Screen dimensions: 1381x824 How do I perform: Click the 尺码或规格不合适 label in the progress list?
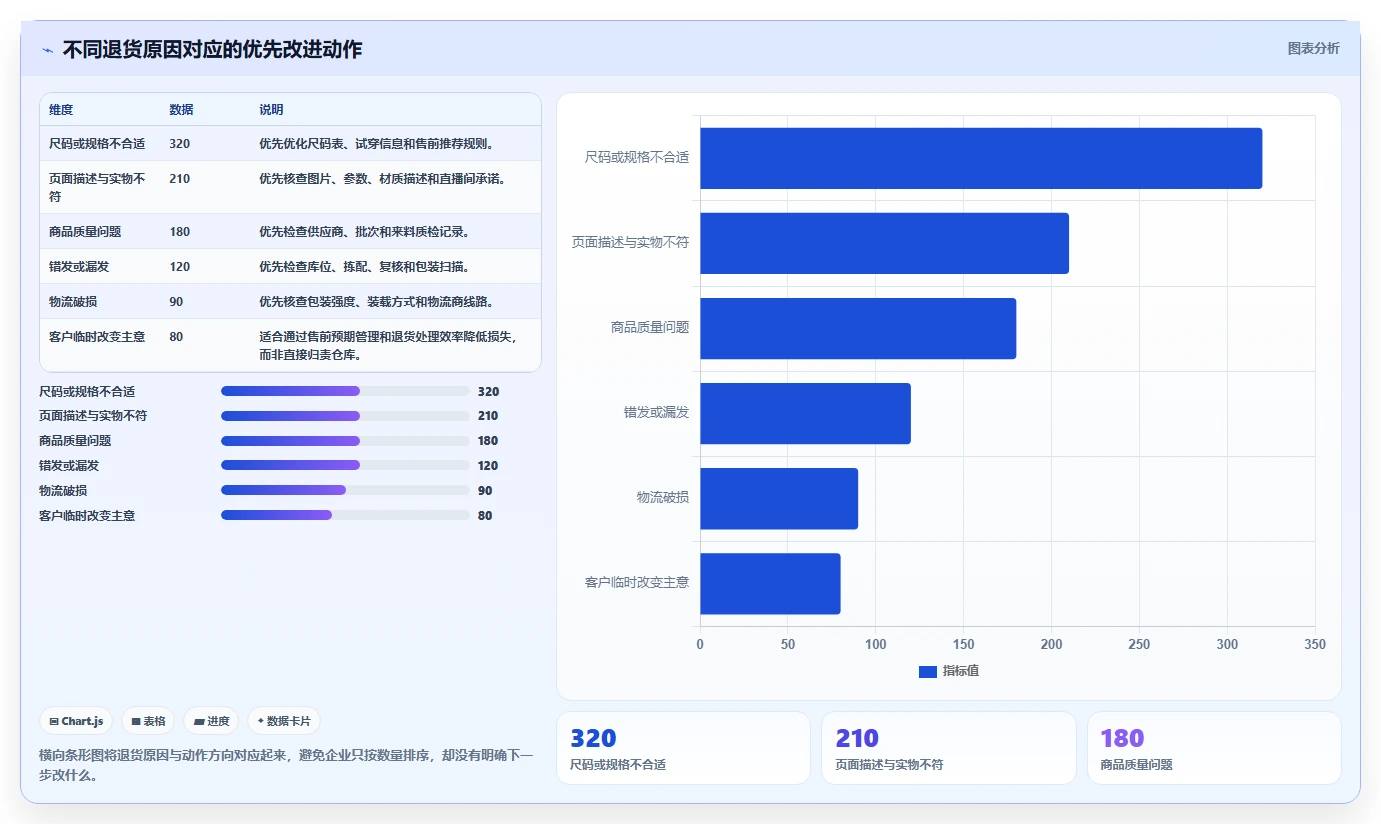click(x=87, y=391)
